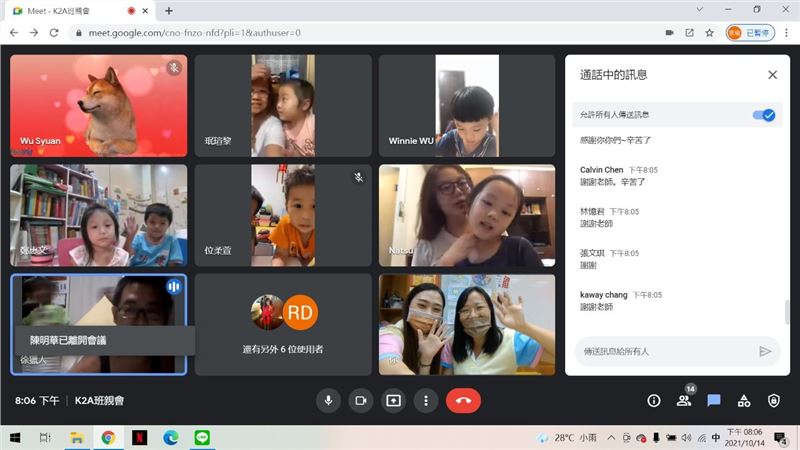Show the participants list

684,400
